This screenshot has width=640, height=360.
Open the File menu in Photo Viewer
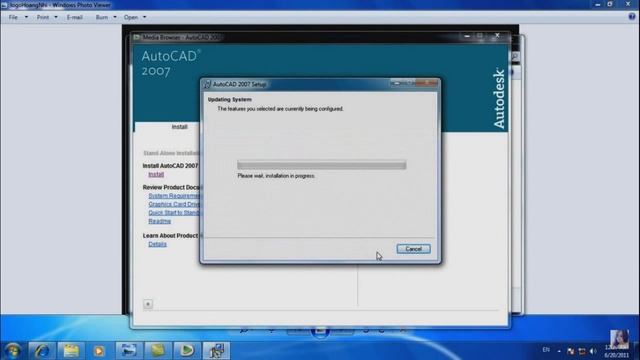pos(13,17)
